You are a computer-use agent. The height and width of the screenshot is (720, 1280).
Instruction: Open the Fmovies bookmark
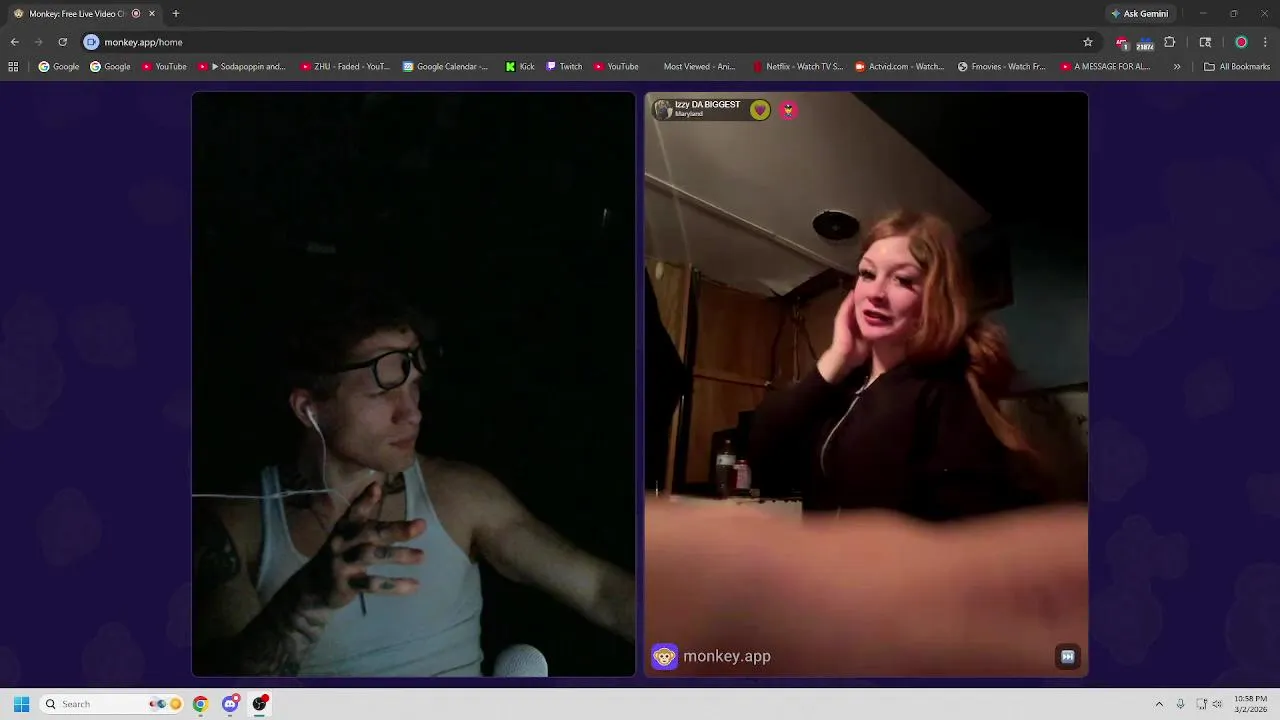point(1001,67)
